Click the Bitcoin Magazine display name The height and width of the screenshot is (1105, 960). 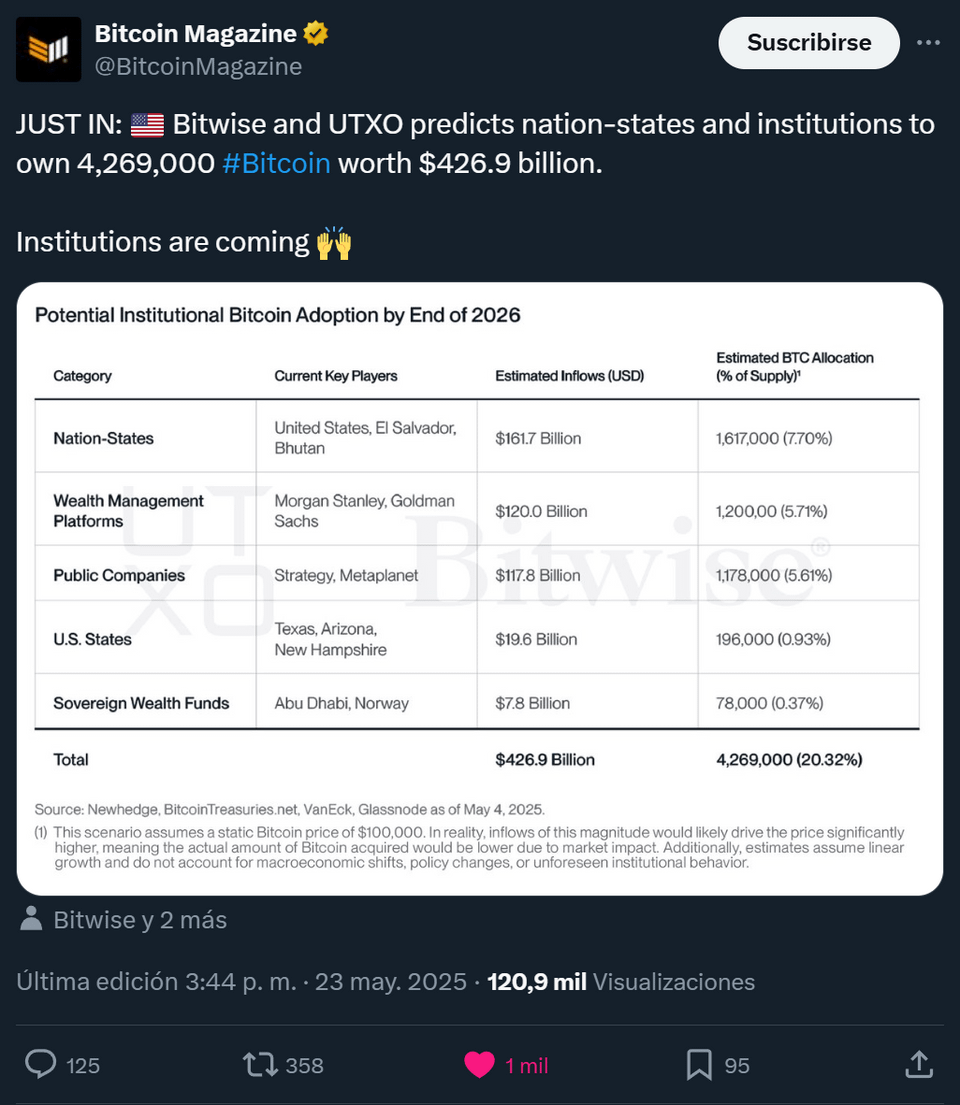pyautogui.click(x=195, y=34)
